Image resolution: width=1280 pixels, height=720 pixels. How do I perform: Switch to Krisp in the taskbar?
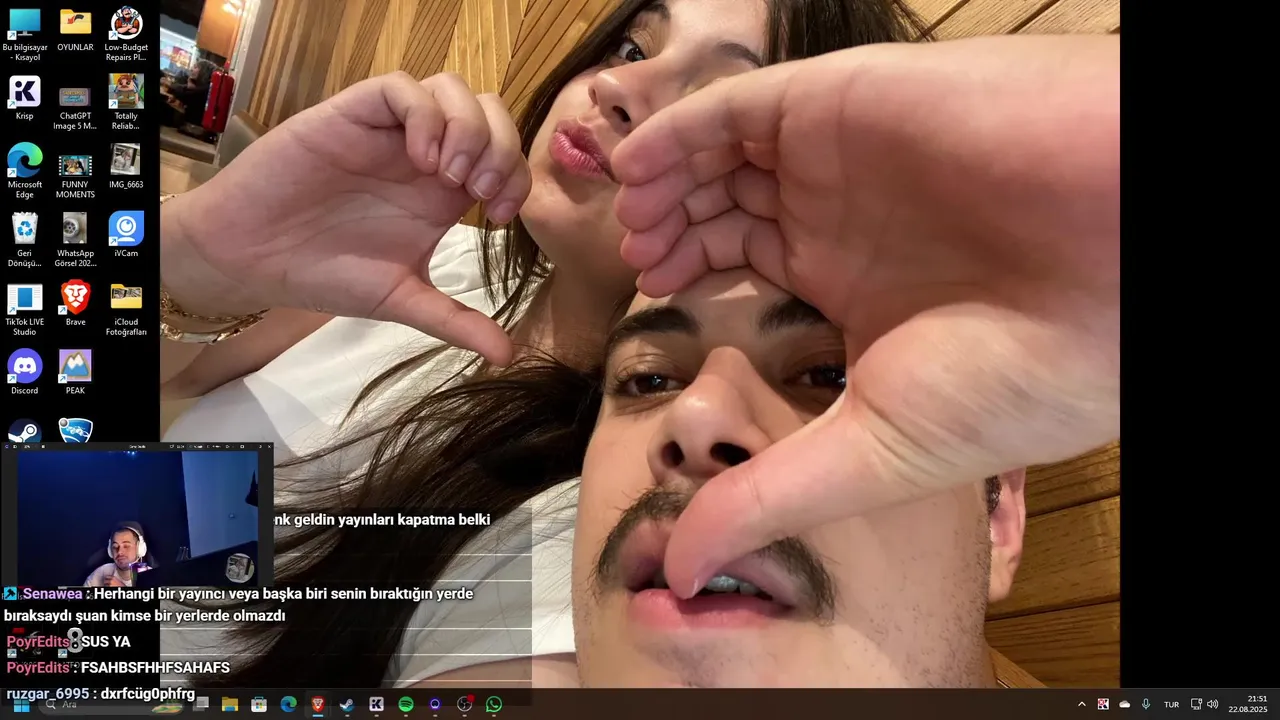point(377,705)
